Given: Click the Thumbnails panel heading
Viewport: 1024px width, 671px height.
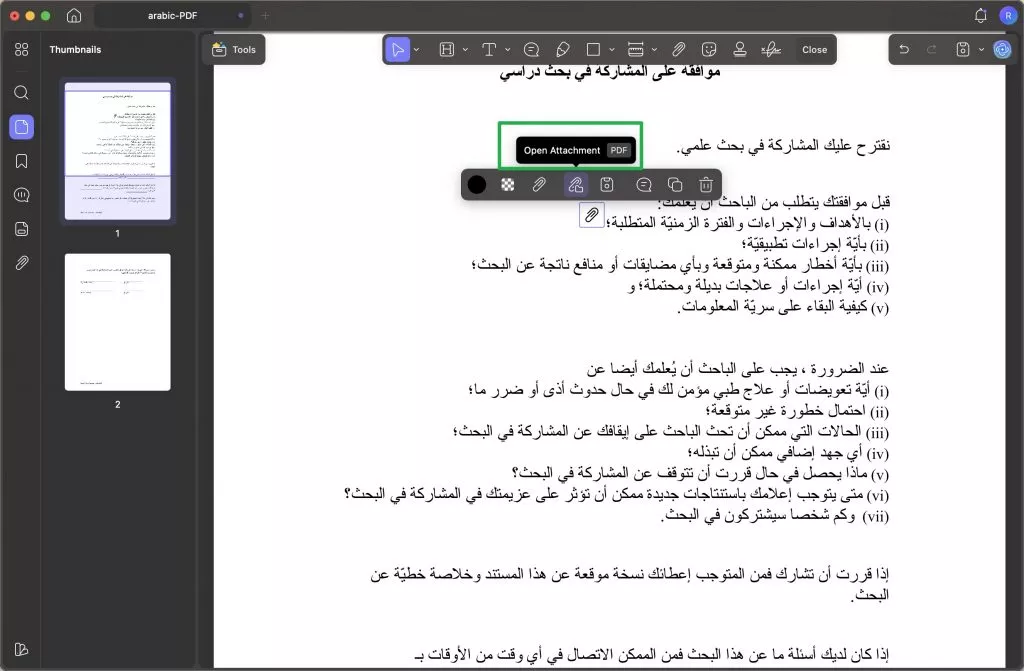Looking at the screenshot, I should (75, 50).
